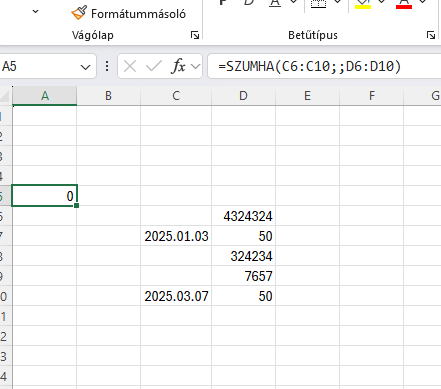Screen dimensions: 441x389
Task: Select column B header
Action: pos(109,96)
